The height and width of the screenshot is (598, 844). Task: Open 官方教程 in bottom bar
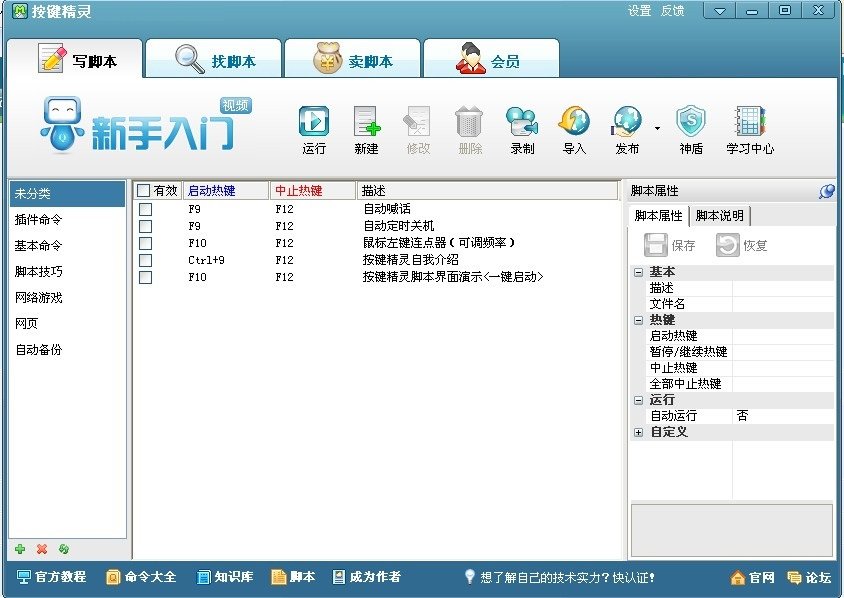51,578
